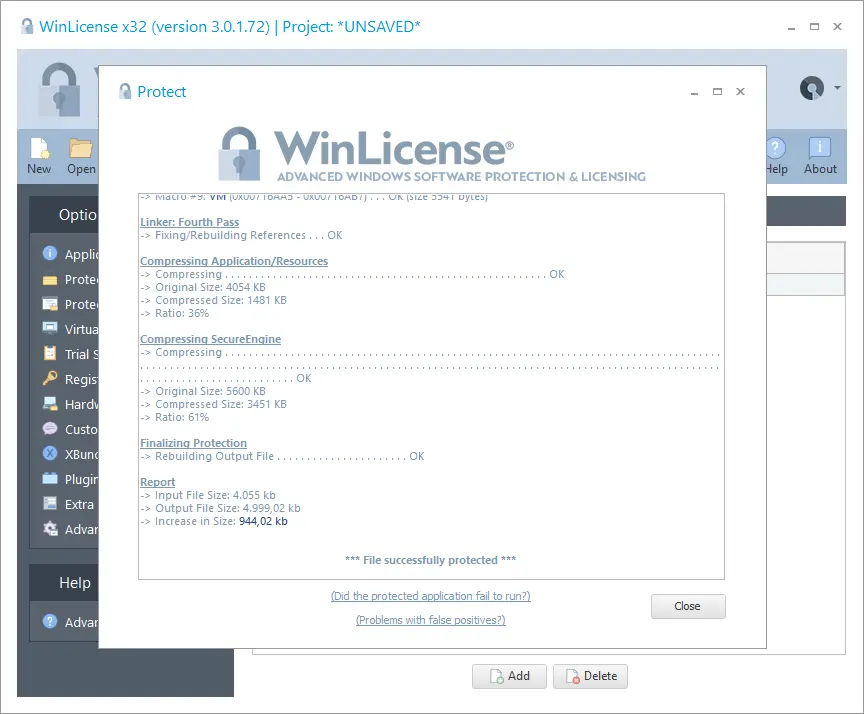Minimize the WinLicense main window

(791, 27)
